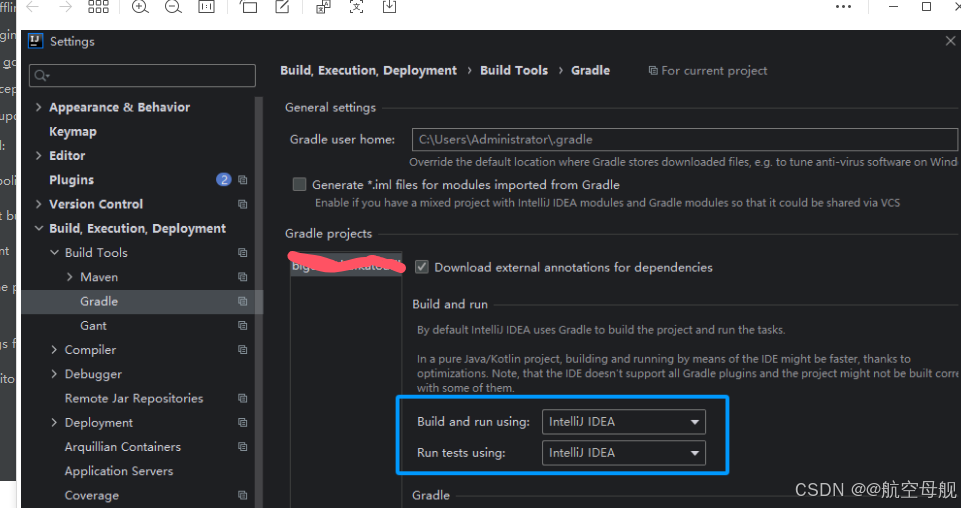Open the Run tests using dropdown
The image size is (961, 508).
point(624,453)
